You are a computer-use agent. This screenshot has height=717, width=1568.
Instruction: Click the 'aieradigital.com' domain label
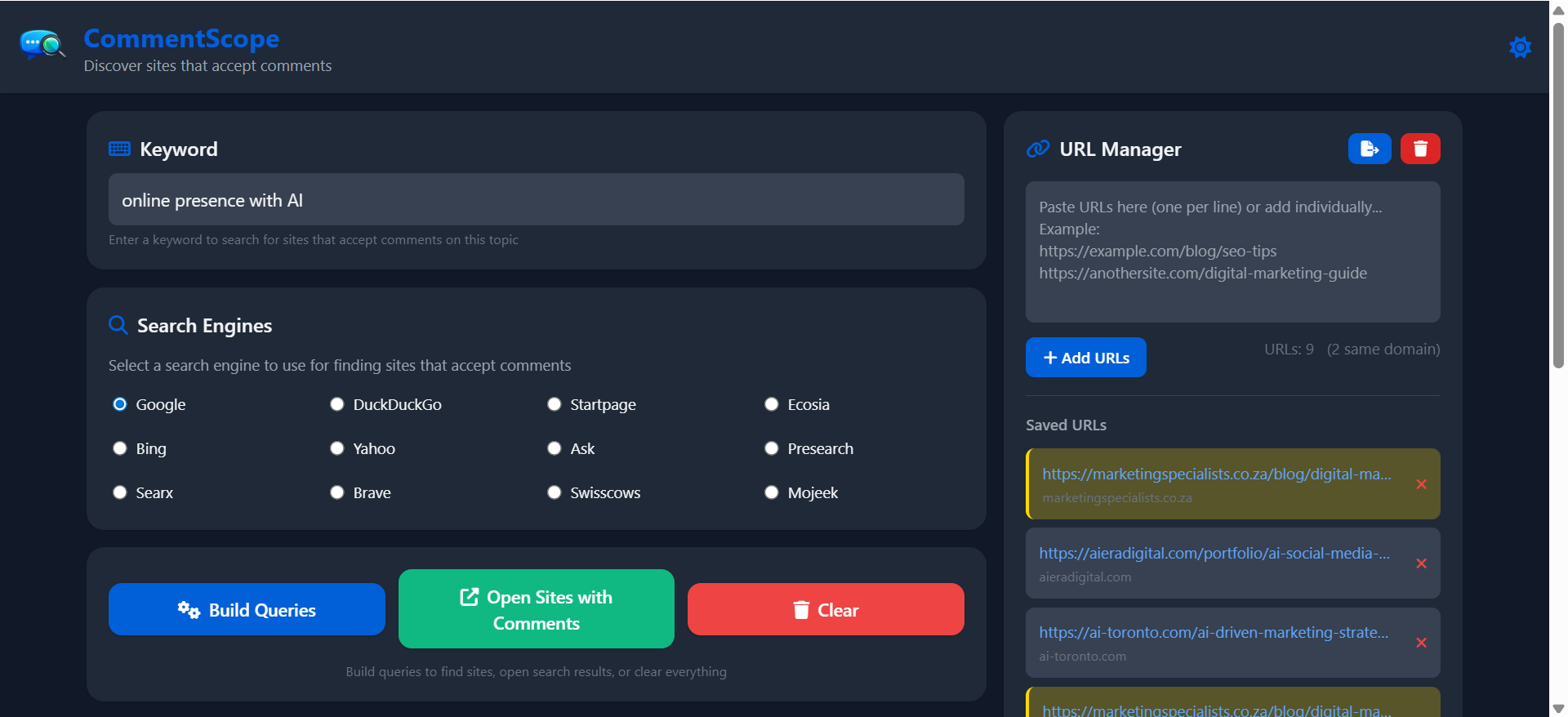point(1085,577)
